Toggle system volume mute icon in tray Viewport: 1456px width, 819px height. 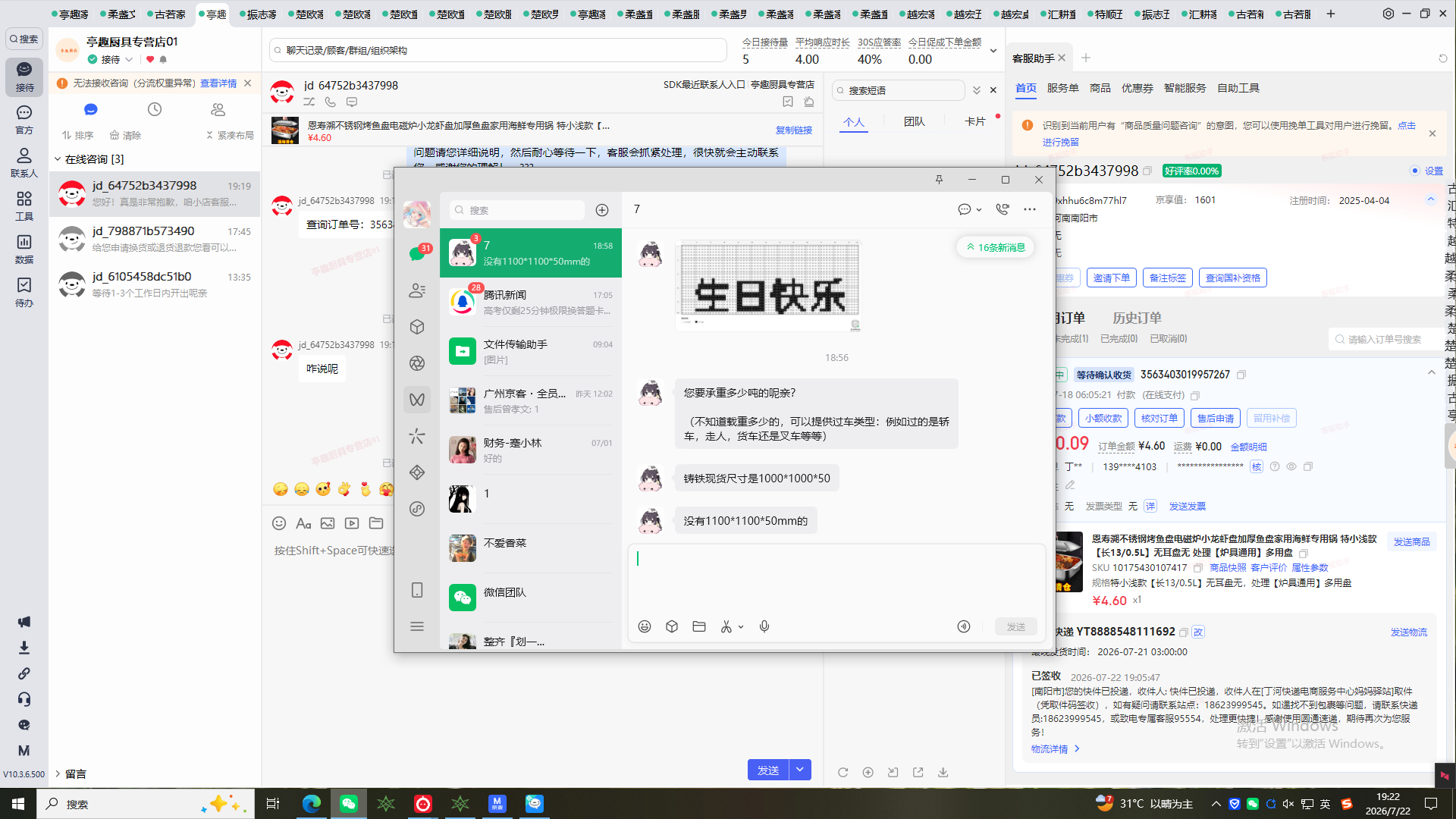point(1288,804)
